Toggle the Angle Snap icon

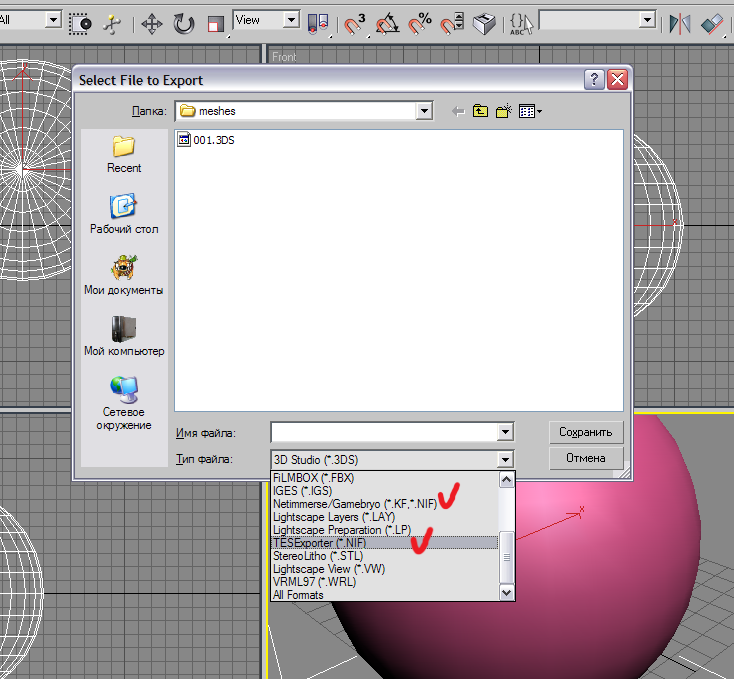[387, 23]
